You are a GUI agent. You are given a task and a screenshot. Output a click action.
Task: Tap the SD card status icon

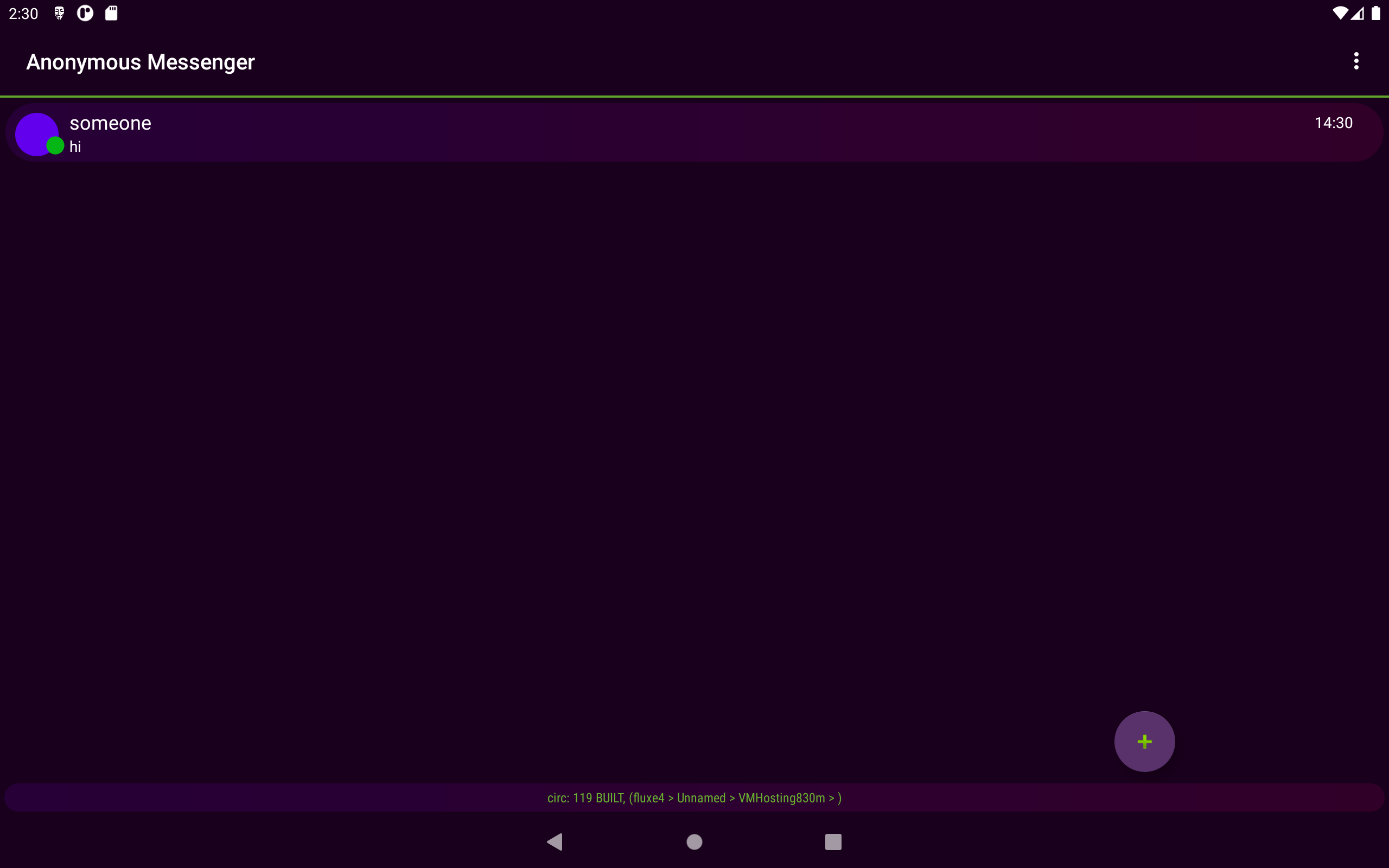point(111,13)
